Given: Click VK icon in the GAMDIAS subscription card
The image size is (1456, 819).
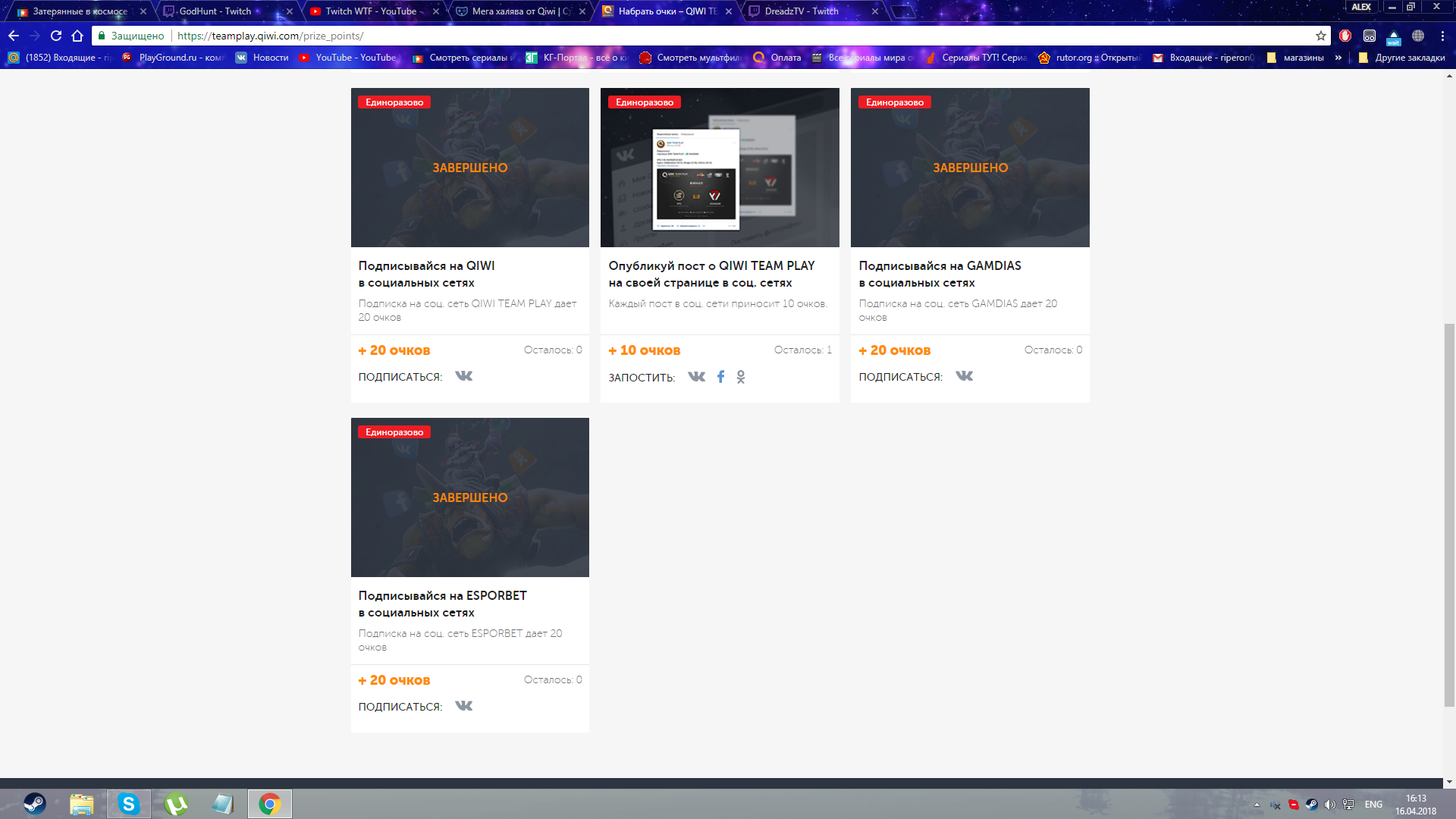Looking at the screenshot, I should 964,376.
